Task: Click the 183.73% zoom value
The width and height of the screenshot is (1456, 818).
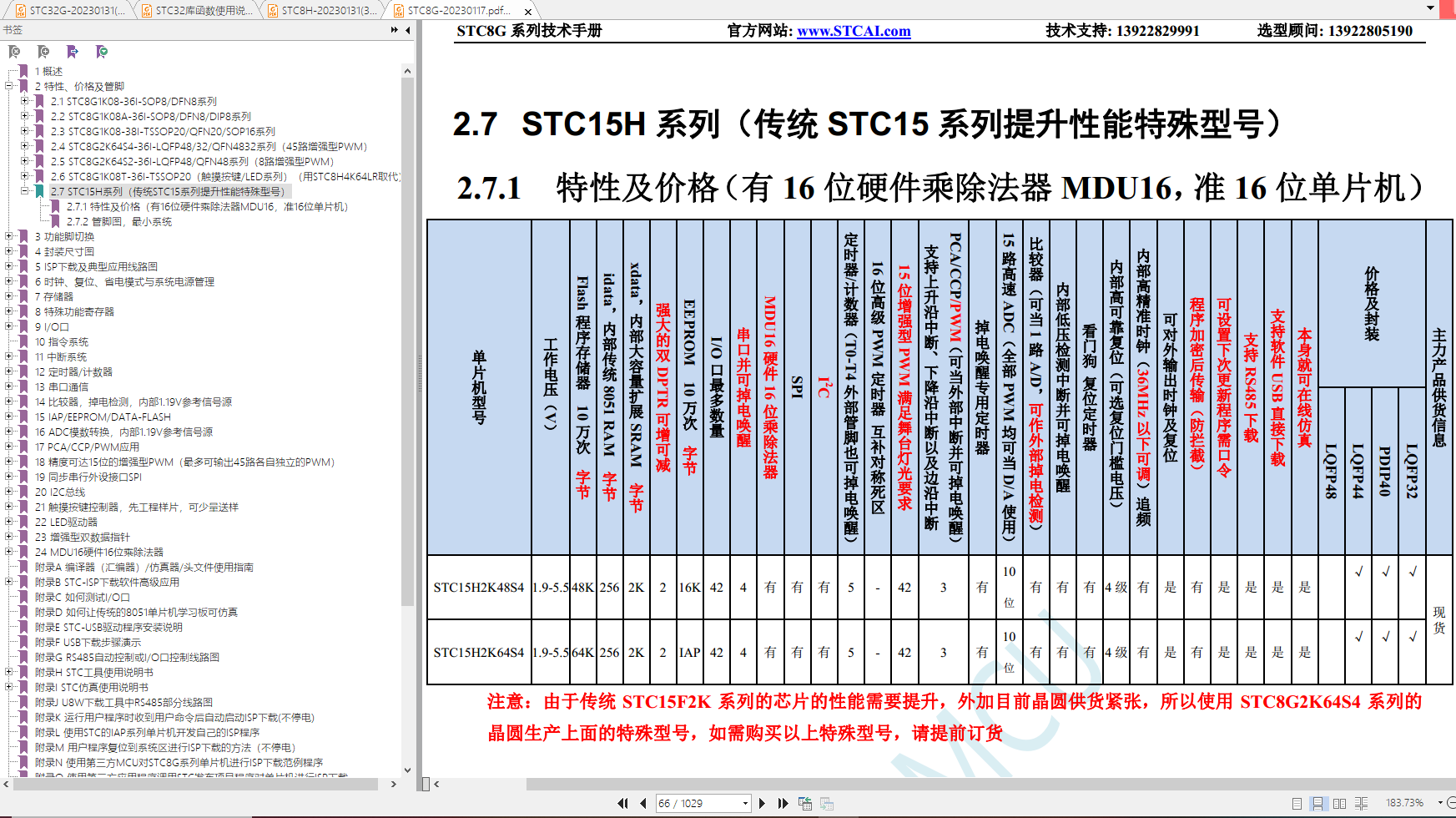Action: click(1405, 803)
